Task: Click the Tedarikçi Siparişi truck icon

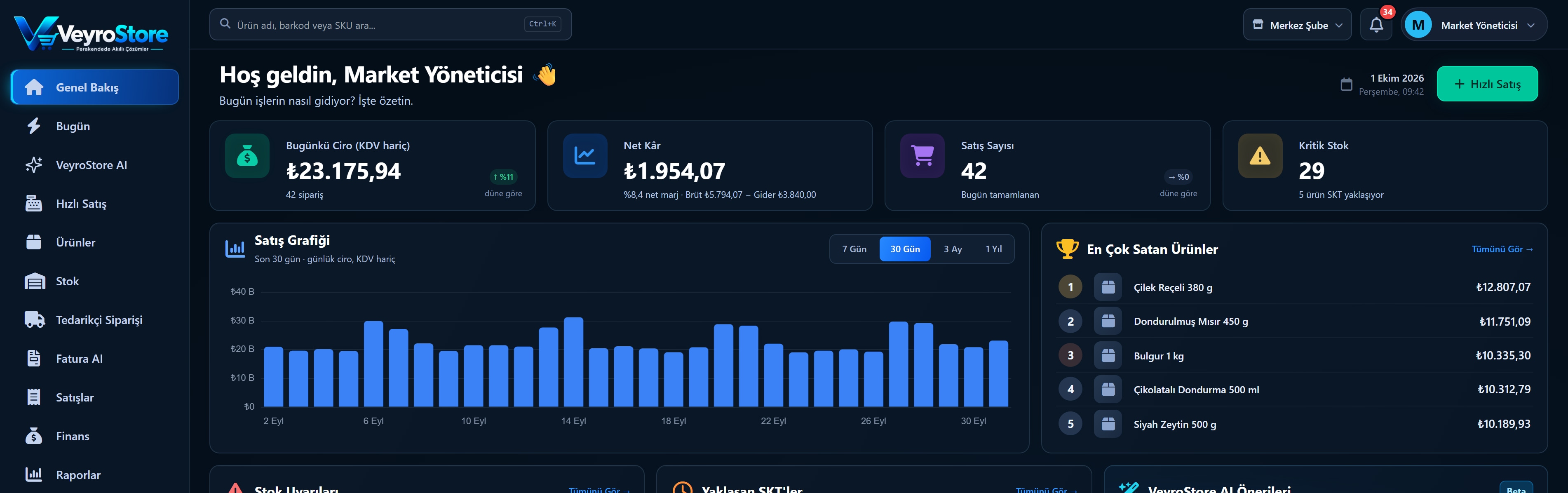Action: click(x=35, y=319)
